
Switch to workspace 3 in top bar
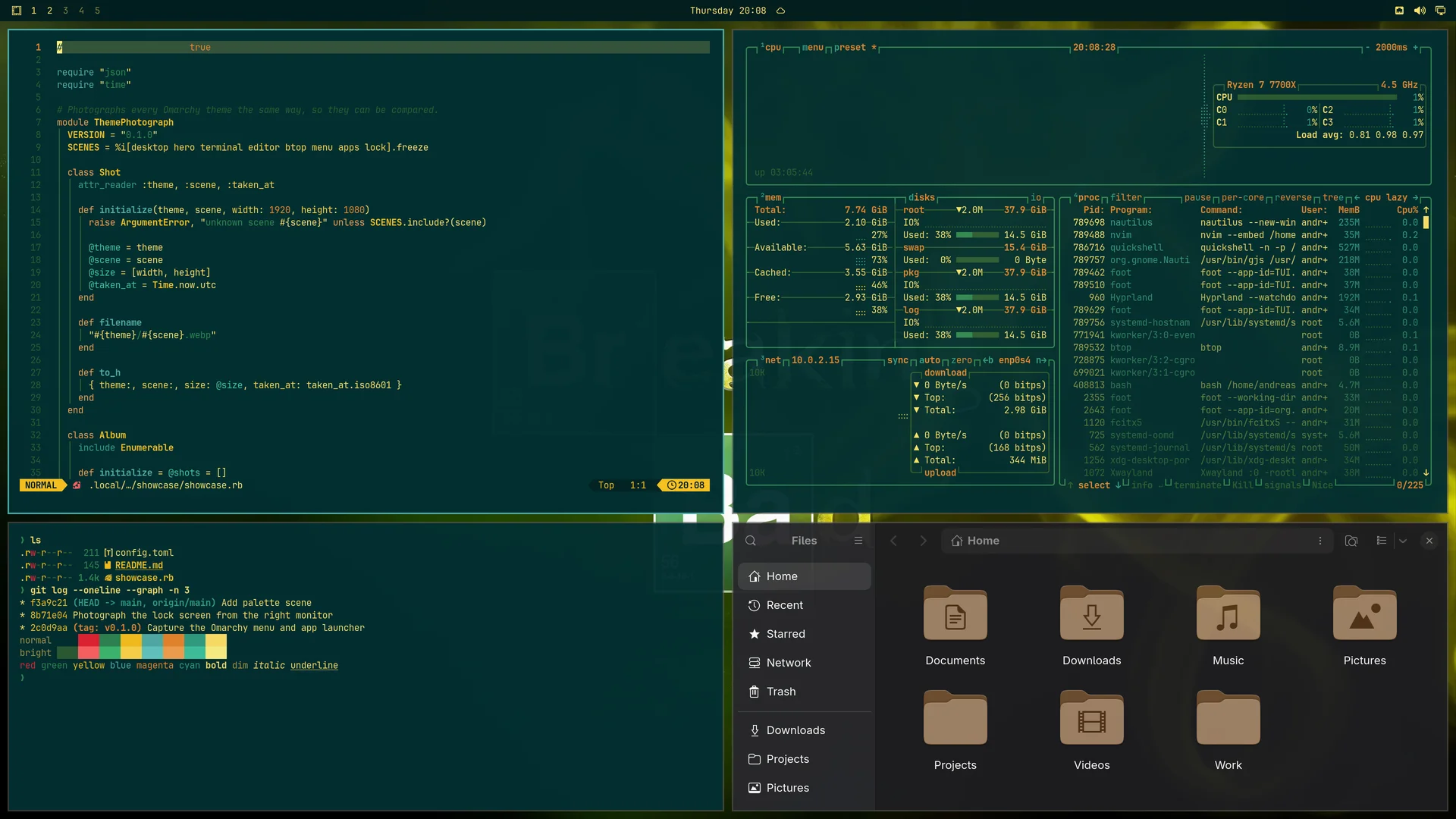(x=65, y=11)
